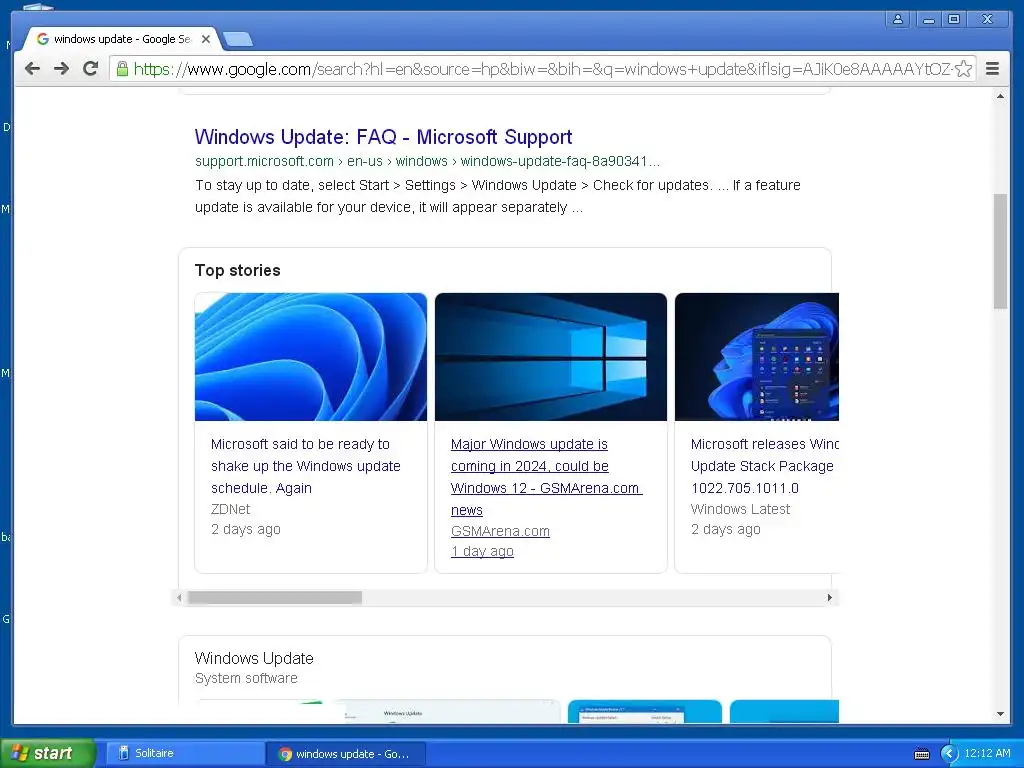Open Microsoft releases Update Stack Package story
Image resolution: width=1024 pixels, height=768 pixels.
(x=764, y=466)
